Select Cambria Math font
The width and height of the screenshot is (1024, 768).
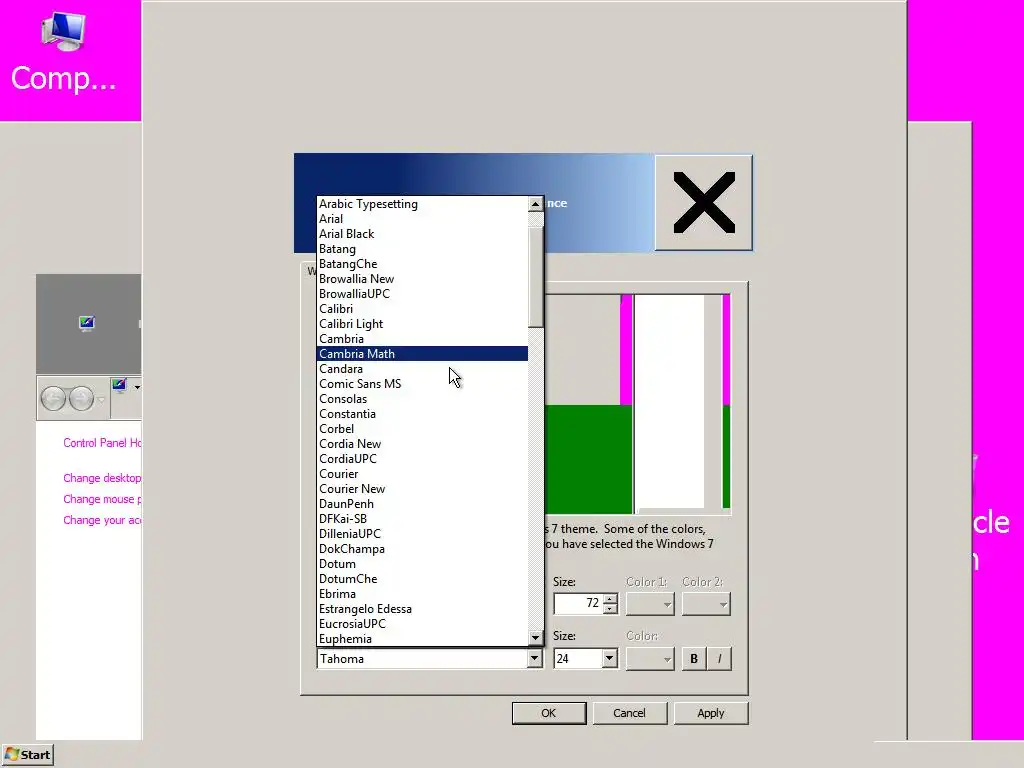pos(423,354)
